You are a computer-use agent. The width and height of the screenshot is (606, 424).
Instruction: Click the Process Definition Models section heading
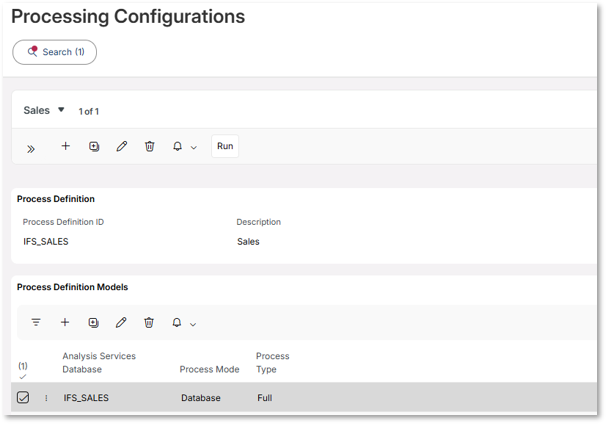click(x=72, y=287)
